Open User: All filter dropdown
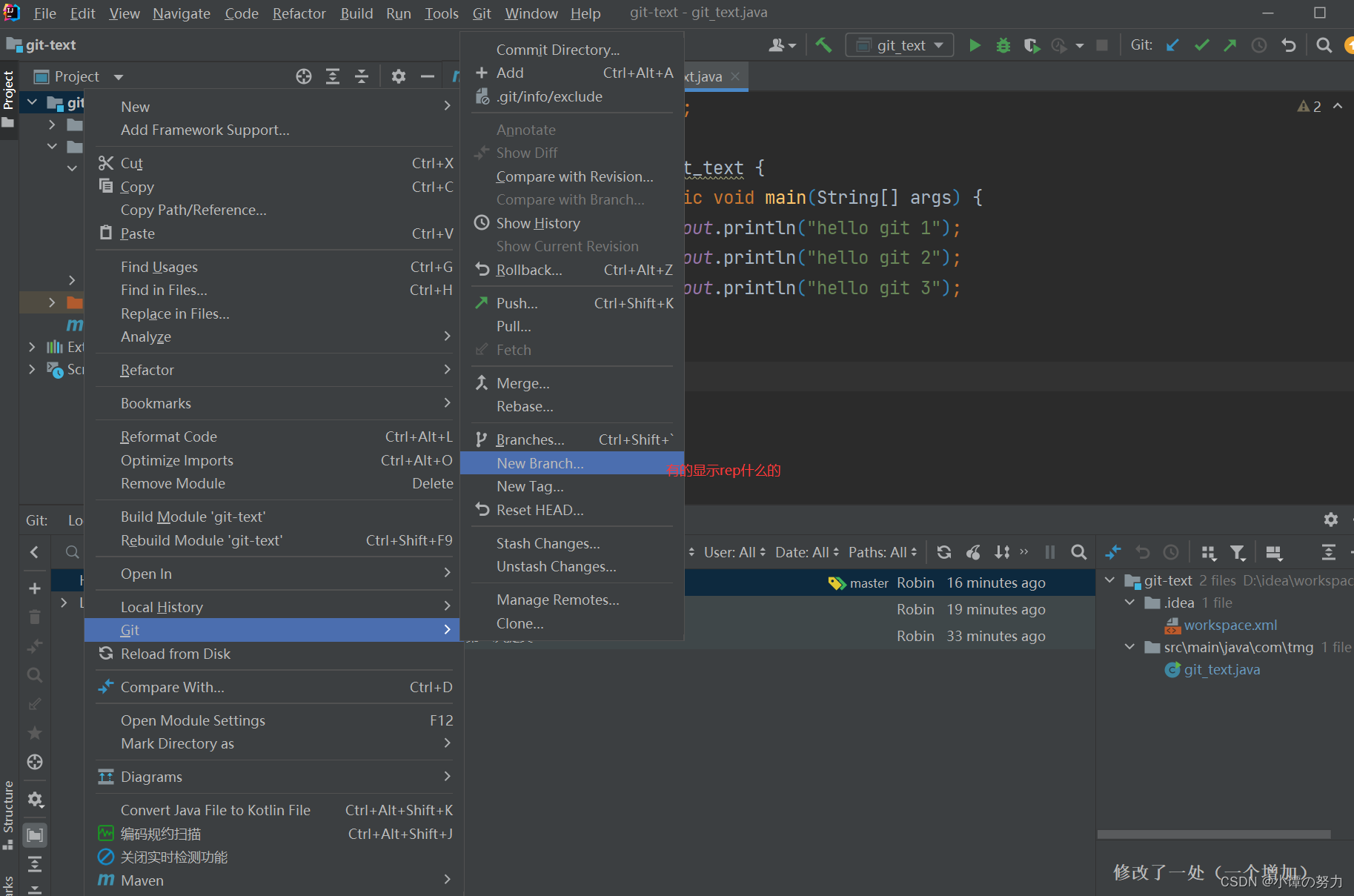Screen dimensions: 1354x896 734,552
